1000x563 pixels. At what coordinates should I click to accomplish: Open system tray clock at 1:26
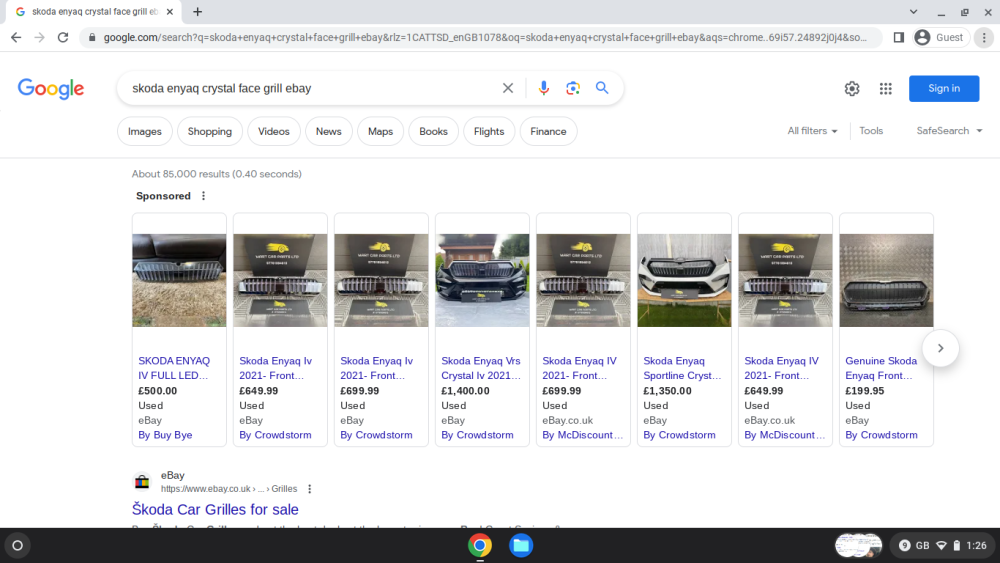(x=976, y=546)
